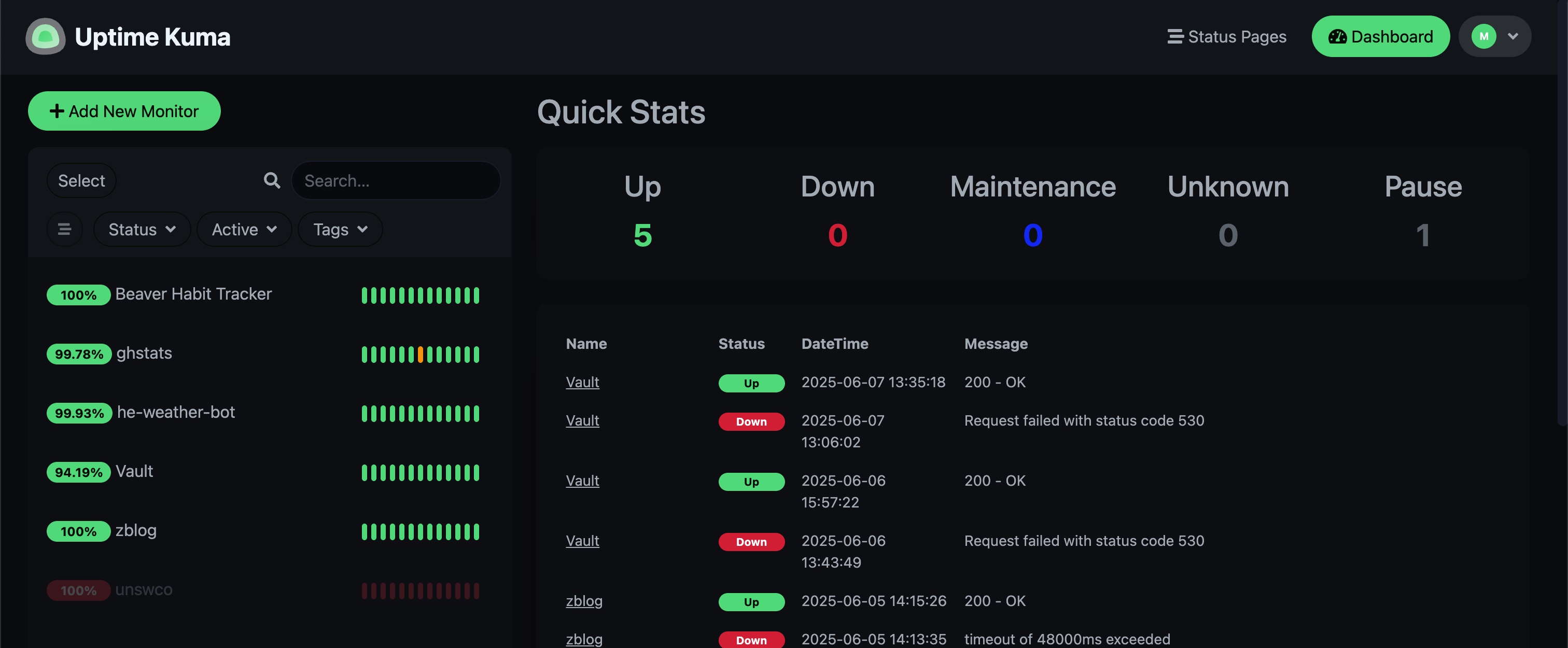Click the Uptime Kuma logo icon

tap(45, 36)
